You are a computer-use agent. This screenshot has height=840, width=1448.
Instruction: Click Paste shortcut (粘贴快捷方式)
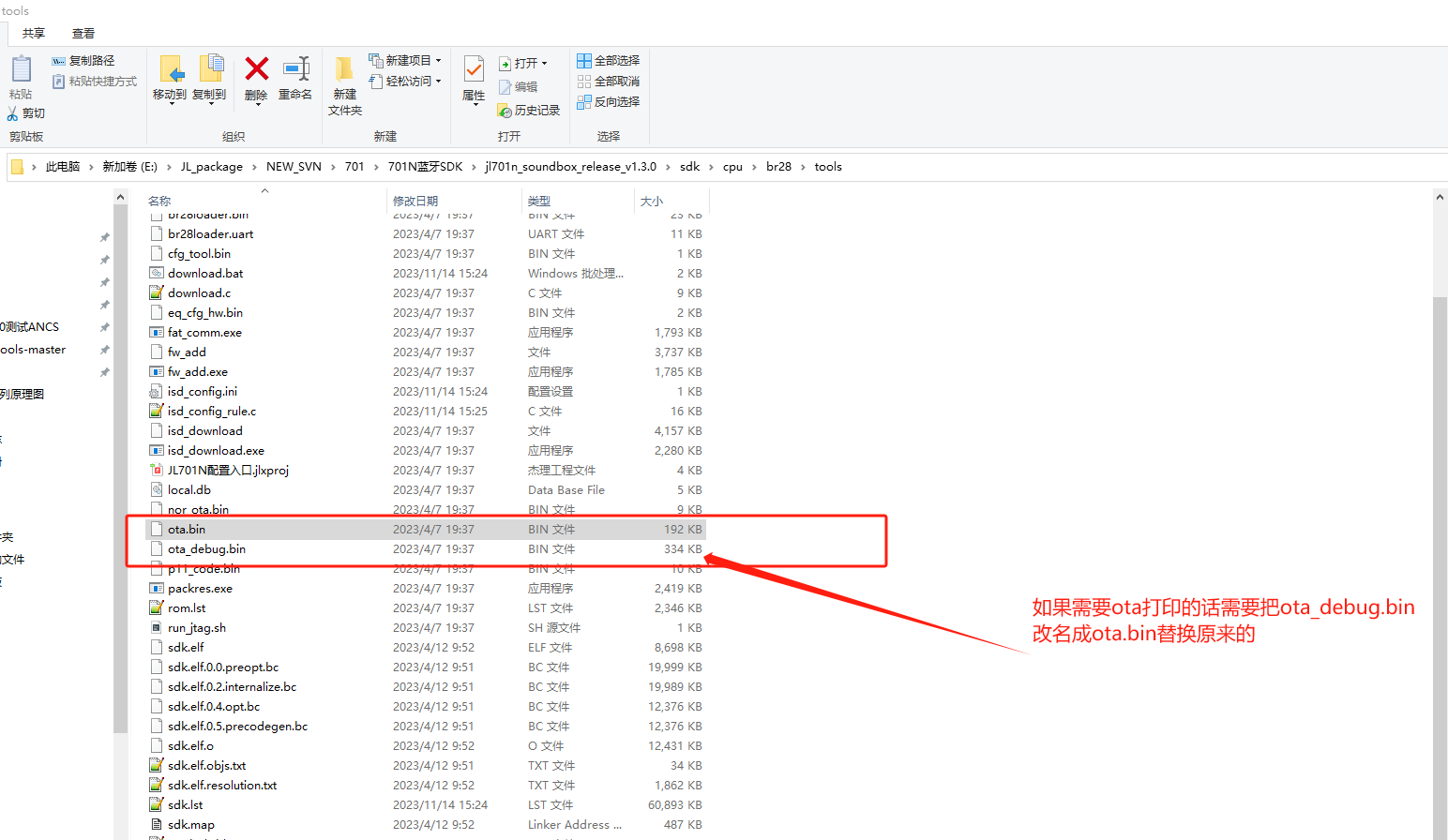click(95, 82)
